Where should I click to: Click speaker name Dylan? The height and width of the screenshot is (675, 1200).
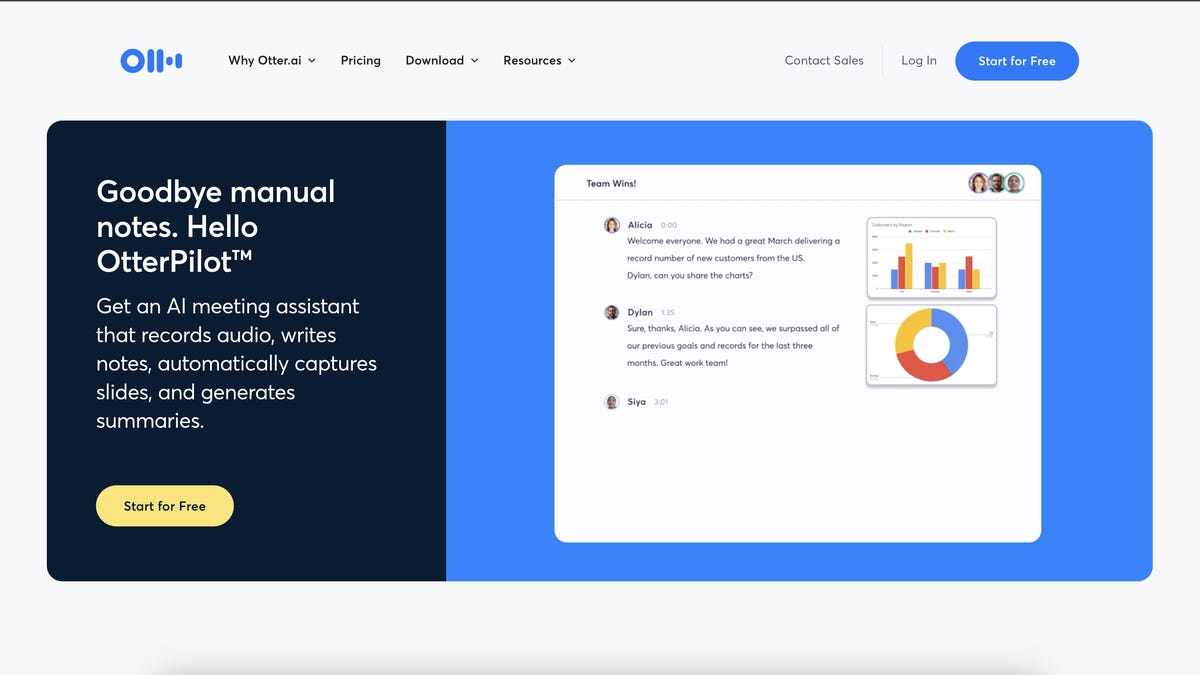click(640, 313)
